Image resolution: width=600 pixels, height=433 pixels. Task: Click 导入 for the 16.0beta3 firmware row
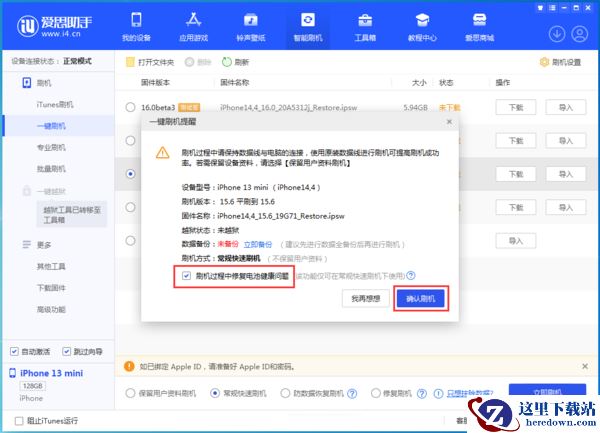566,107
